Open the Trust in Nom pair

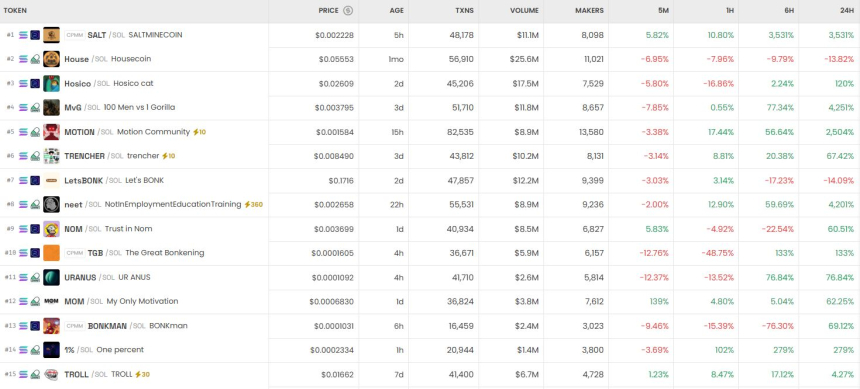[x=108, y=228]
